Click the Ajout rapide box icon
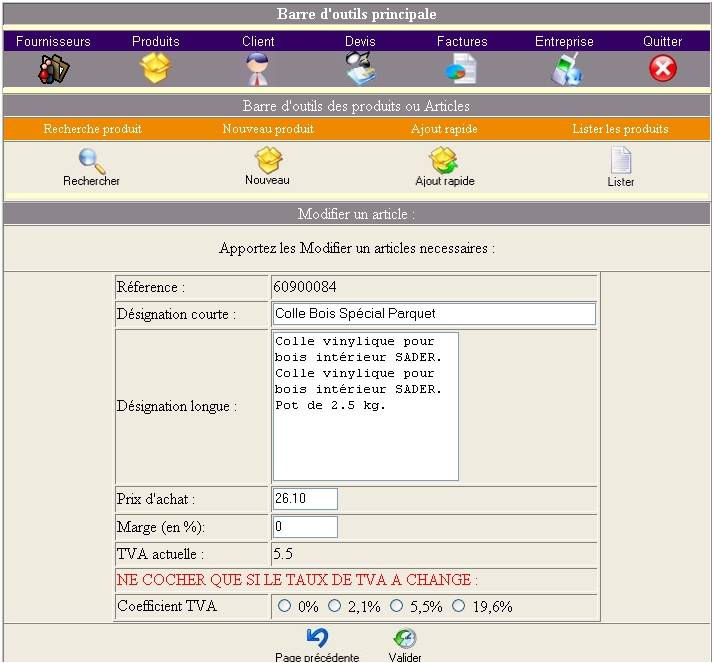The width and height of the screenshot is (714, 663). click(443, 160)
